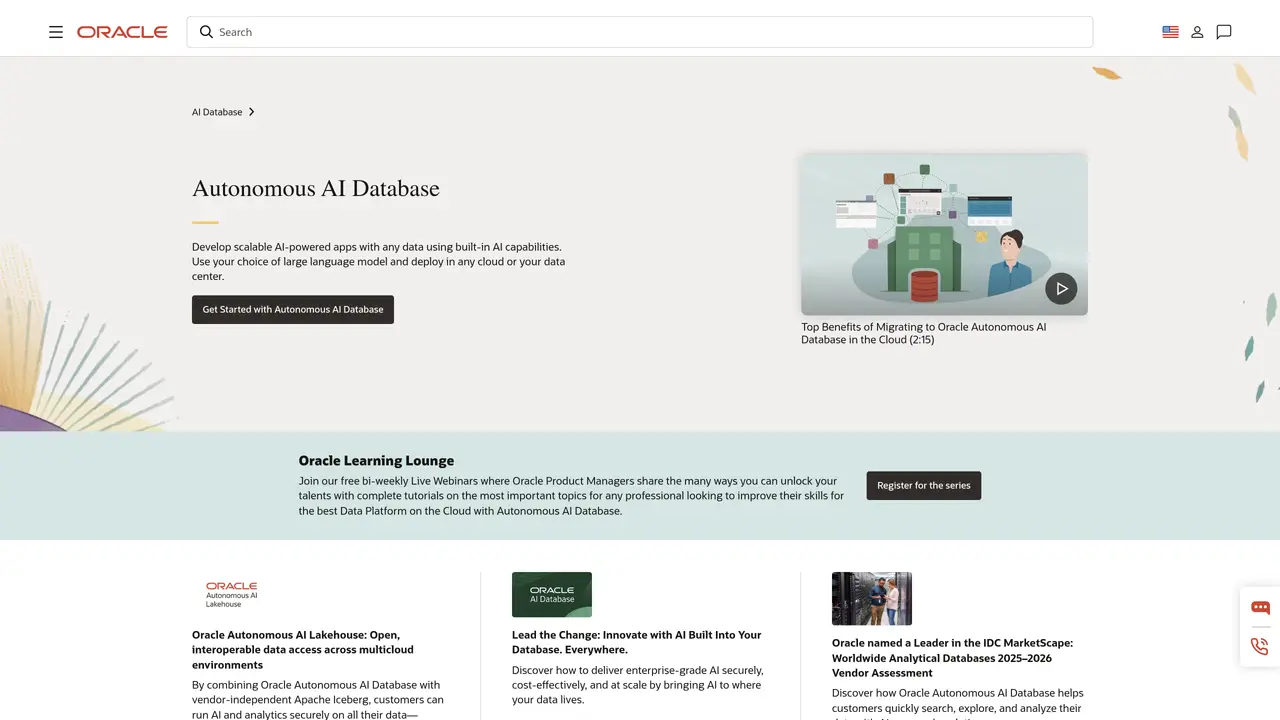
Task: Click Get Started with Autonomous AI Database
Action: click(x=293, y=309)
